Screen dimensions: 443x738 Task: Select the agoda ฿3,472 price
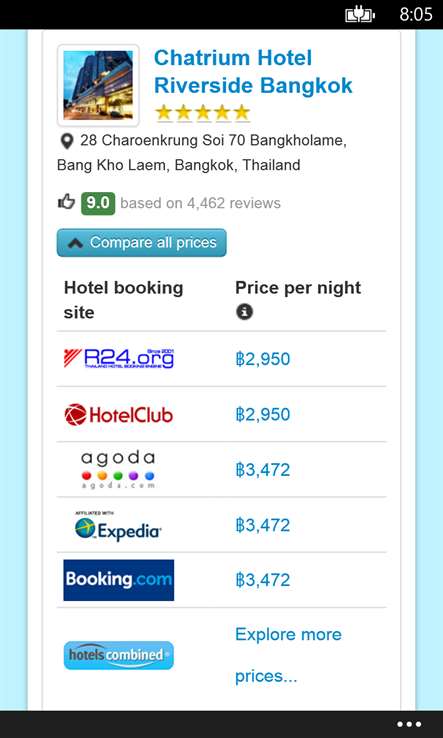point(263,470)
